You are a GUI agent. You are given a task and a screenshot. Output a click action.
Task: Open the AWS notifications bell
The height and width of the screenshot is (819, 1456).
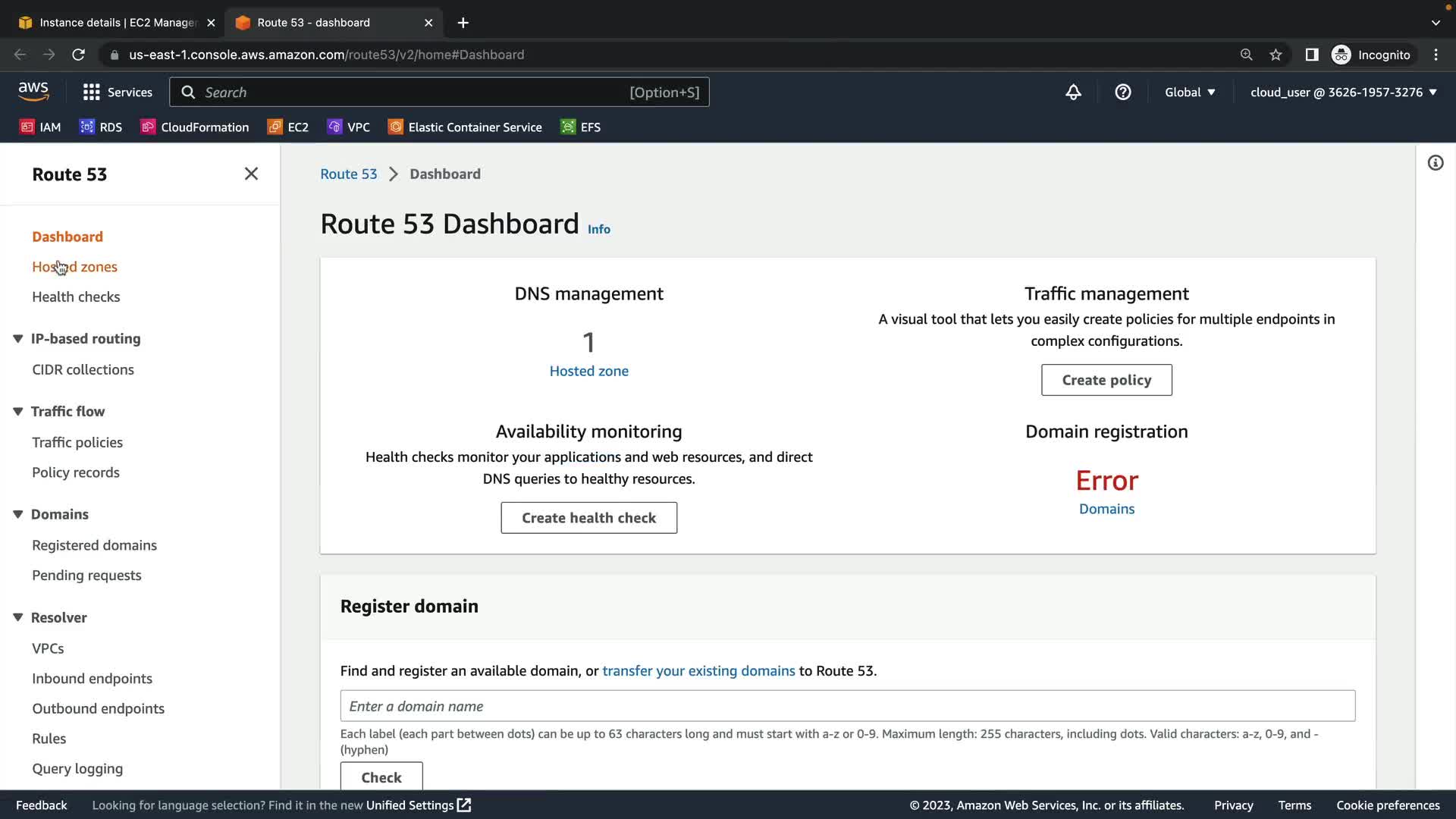[x=1073, y=92]
